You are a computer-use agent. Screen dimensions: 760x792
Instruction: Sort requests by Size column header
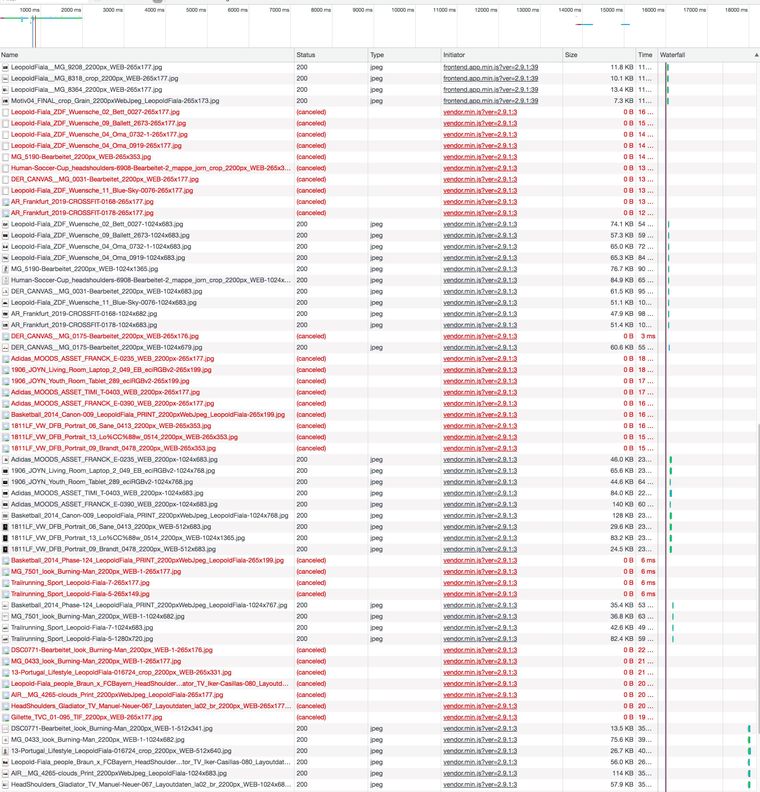[597, 55]
